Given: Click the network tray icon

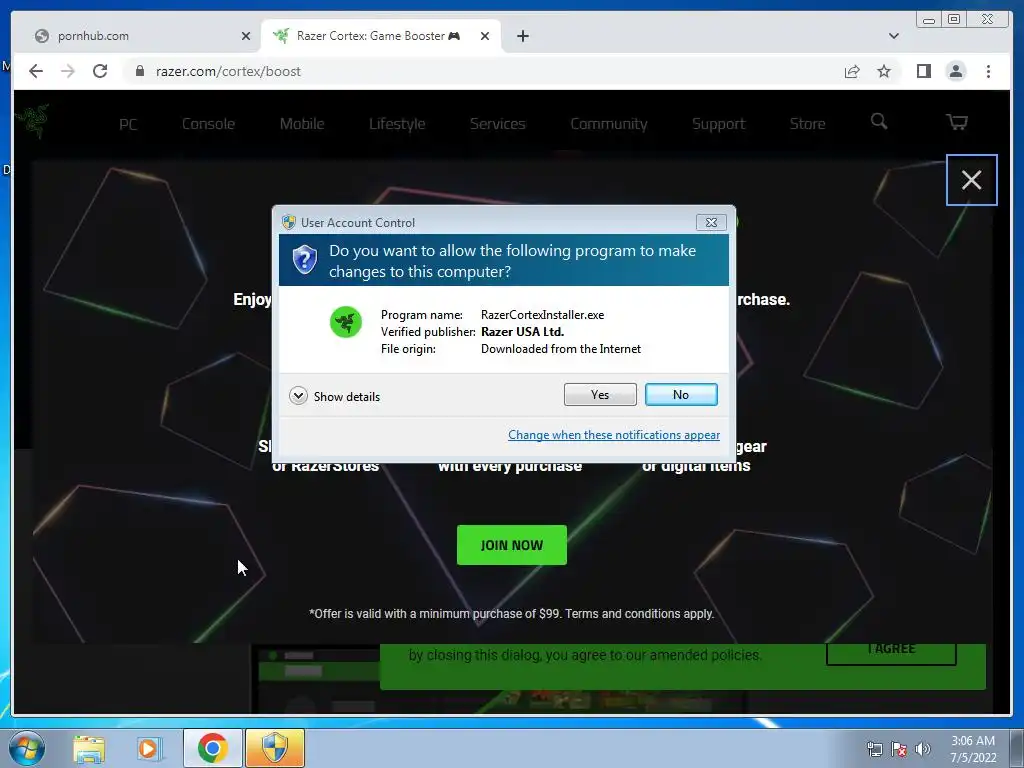Looking at the screenshot, I should [874, 749].
